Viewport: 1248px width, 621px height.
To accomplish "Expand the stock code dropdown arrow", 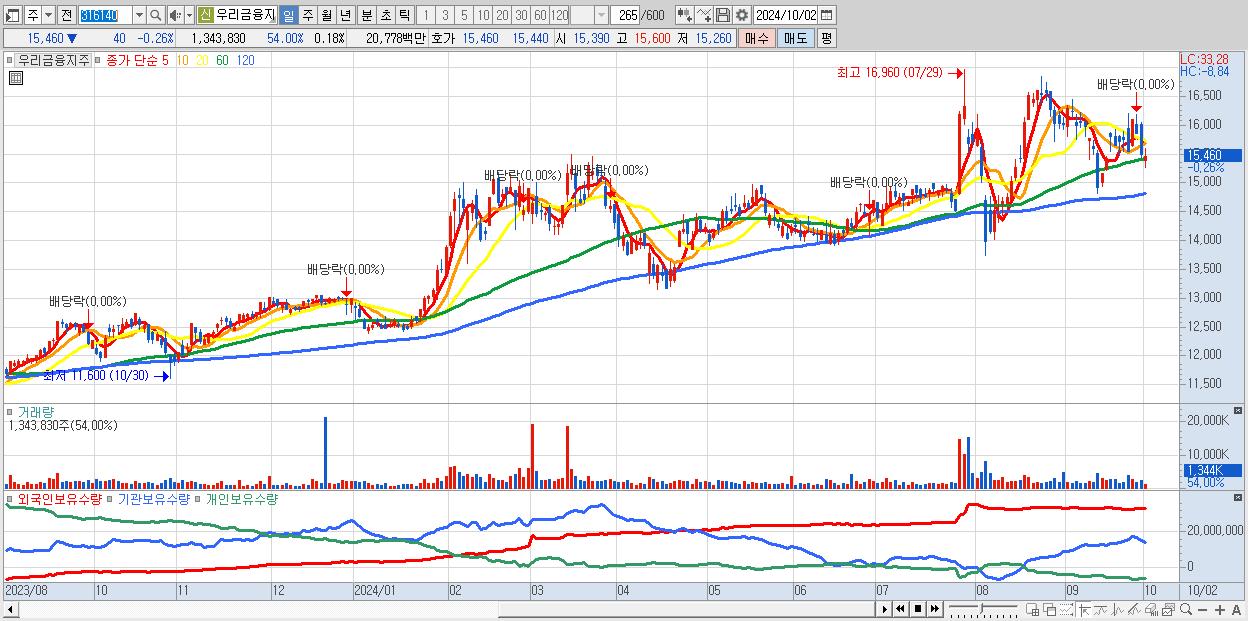I will tap(139, 15).
